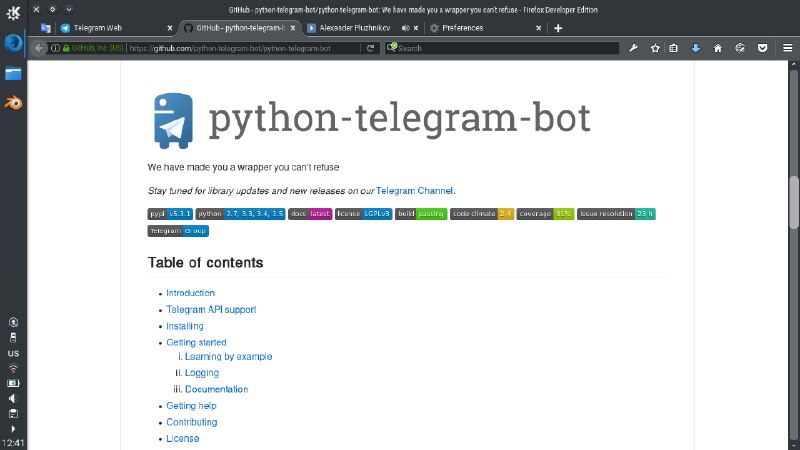Reload the current page
800x450 pixels.
click(x=370, y=48)
